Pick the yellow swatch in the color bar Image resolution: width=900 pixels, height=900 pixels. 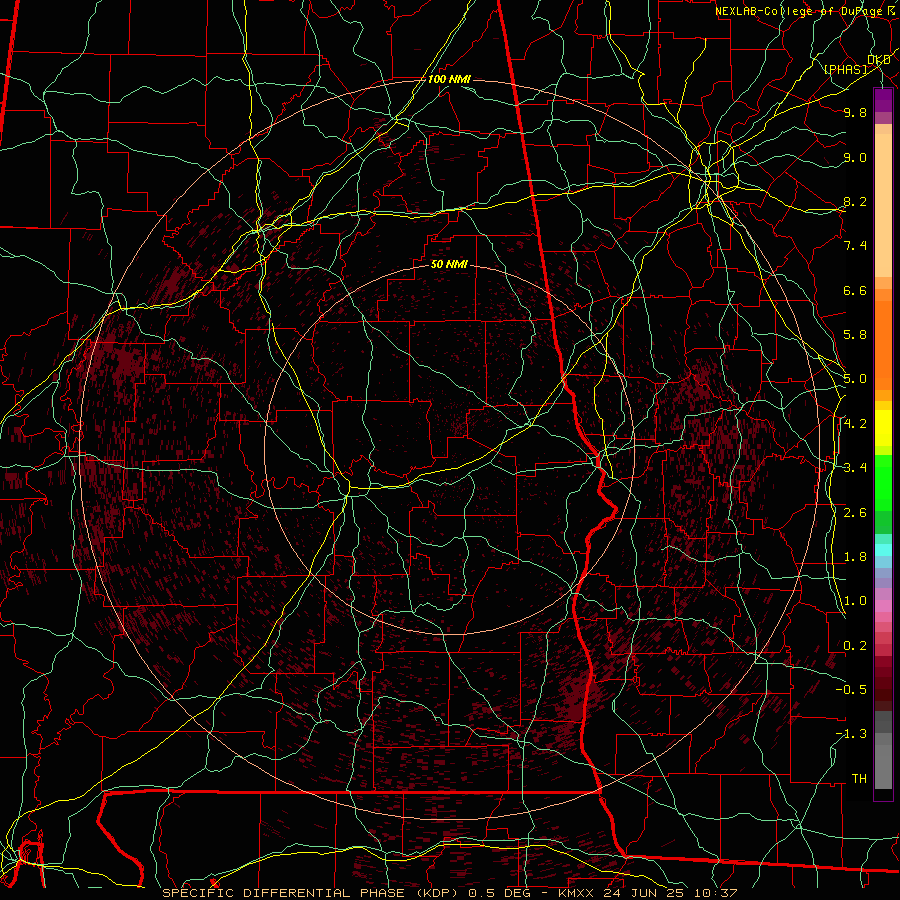click(x=883, y=428)
